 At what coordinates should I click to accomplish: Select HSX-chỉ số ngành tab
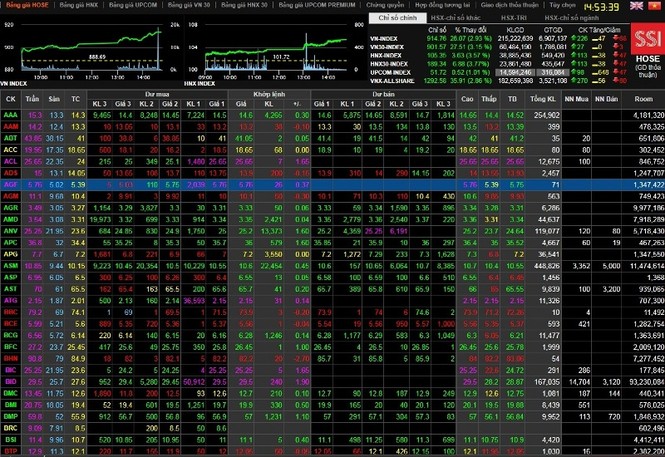pyautogui.click(x=572, y=18)
